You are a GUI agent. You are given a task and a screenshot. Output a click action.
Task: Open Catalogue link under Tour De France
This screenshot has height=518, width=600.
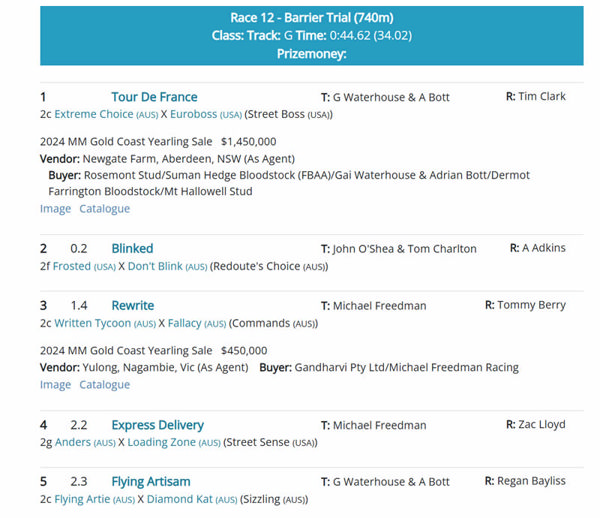[104, 209]
